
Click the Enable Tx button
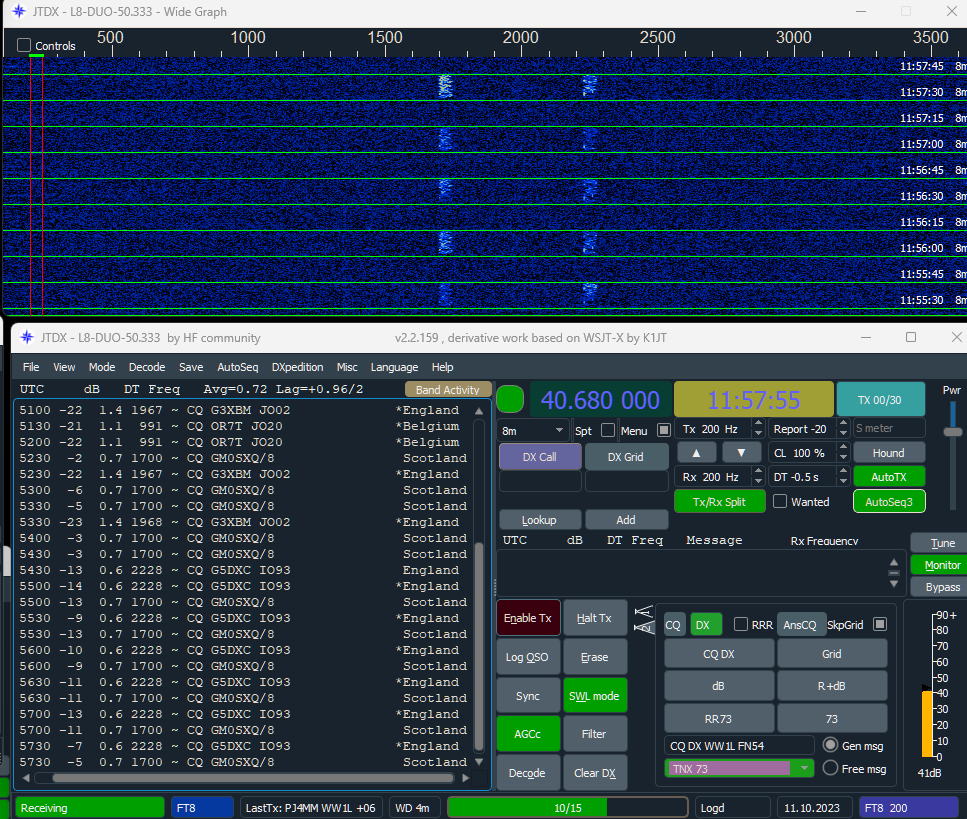[x=528, y=618]
